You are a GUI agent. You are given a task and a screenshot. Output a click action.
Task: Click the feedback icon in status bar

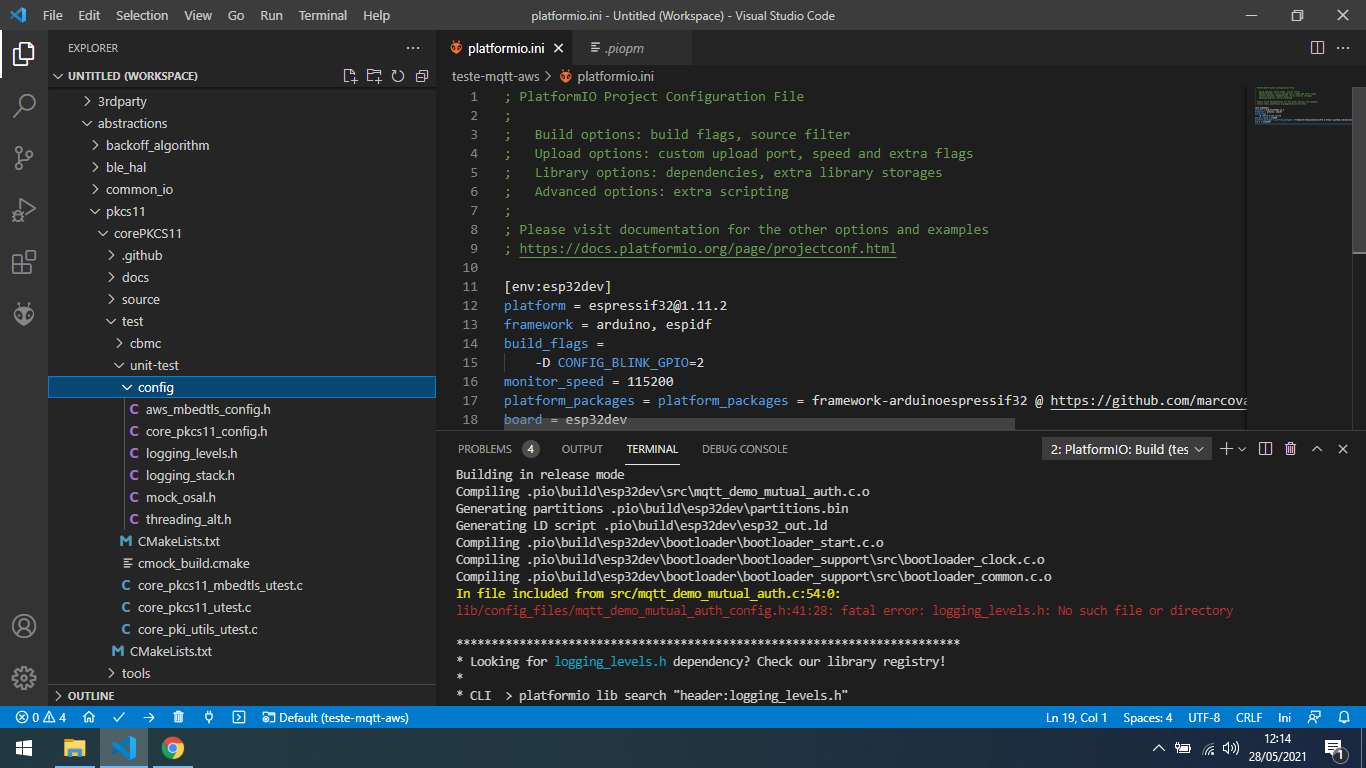[1316, 717]
